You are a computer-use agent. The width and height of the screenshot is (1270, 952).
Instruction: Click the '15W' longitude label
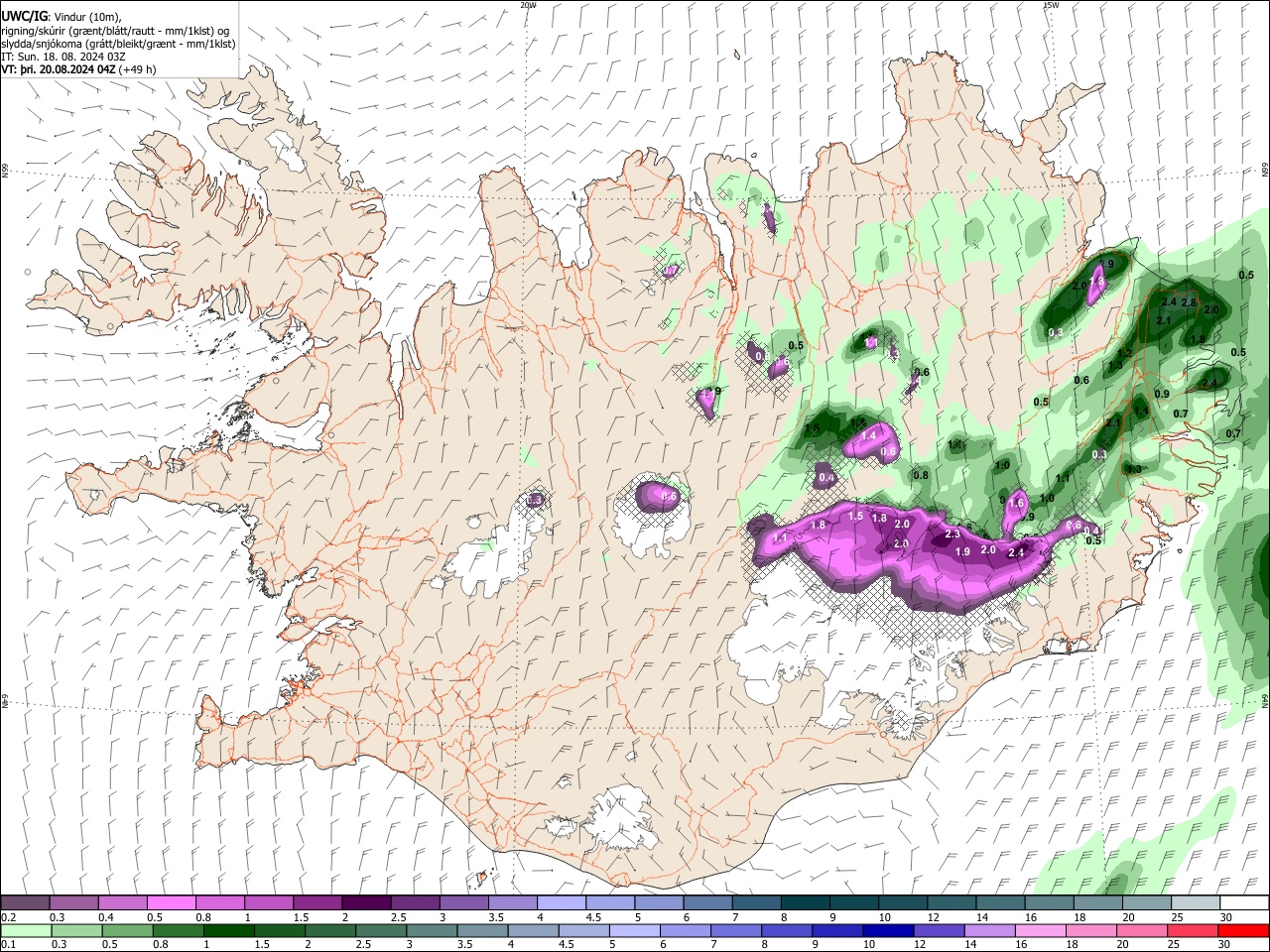(1051, 5)
